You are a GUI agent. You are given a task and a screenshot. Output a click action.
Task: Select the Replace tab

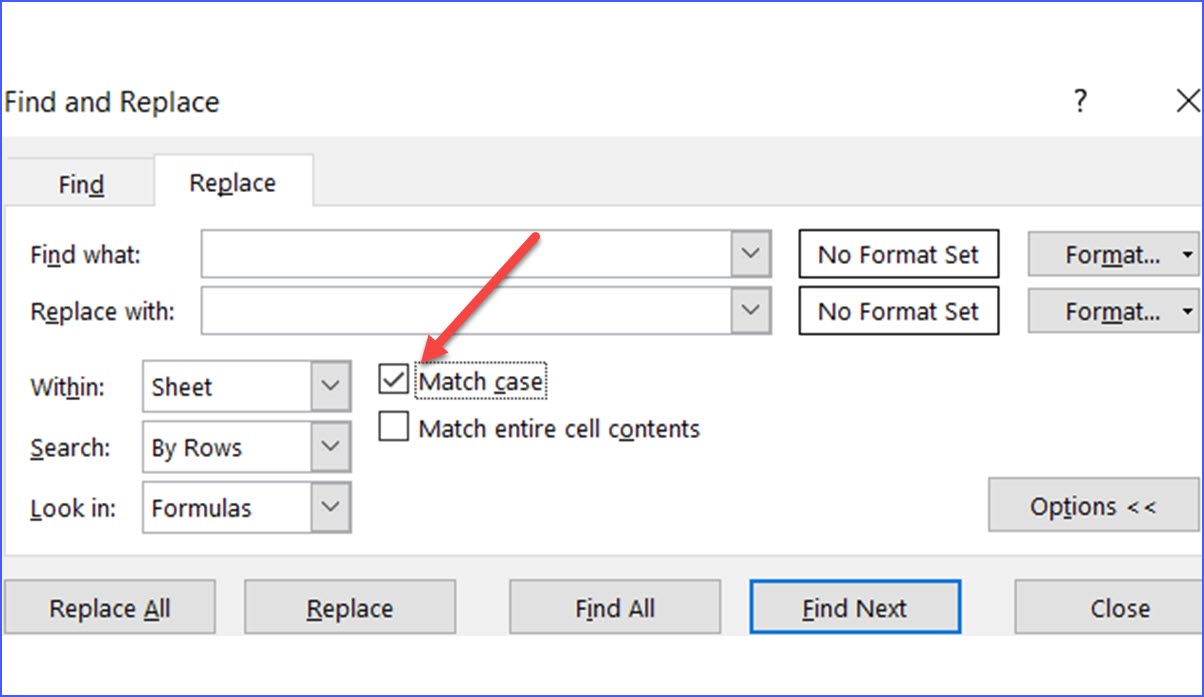coord(233,182)
